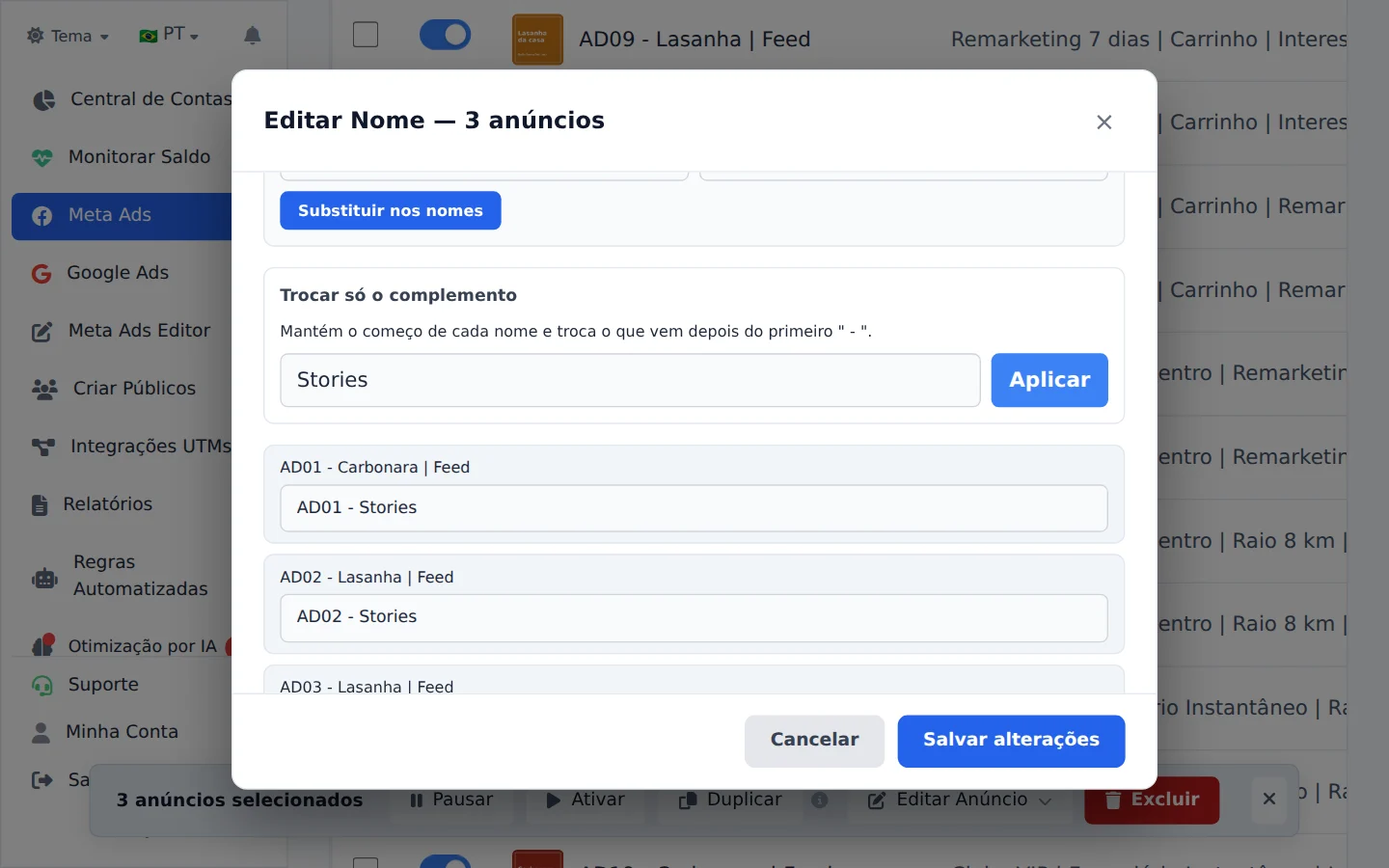Viewport: 1389px width, 868px height.
Task: Click the Regras Automatizadas robot icon
Action: pos(45,579)
